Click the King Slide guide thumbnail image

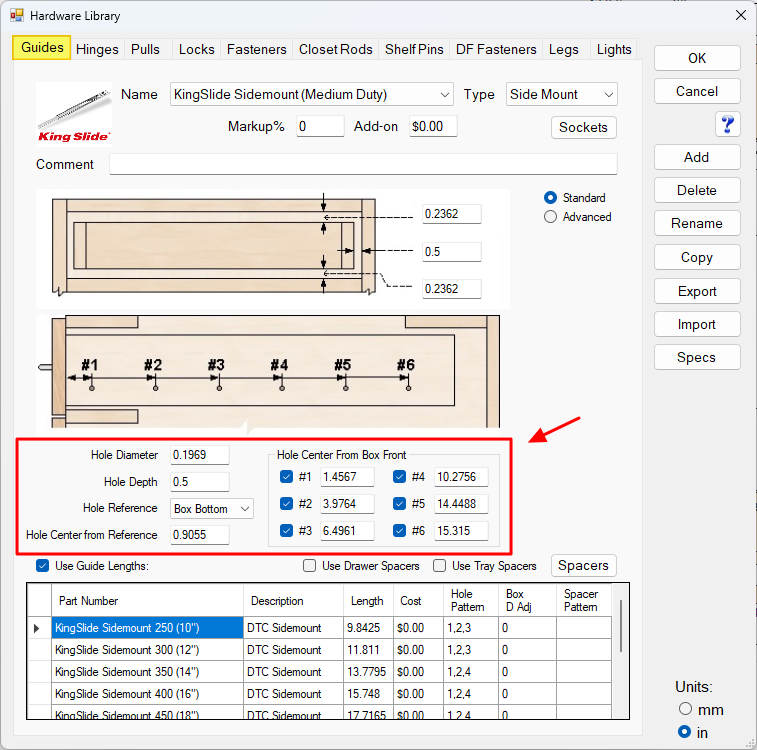[74, 113]
